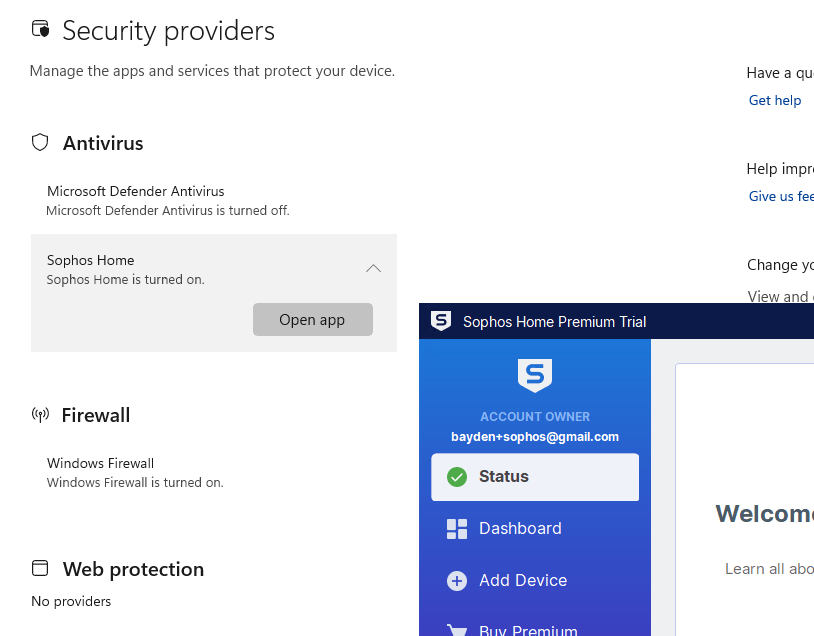This screenshot has width=814, height=636.
Task: Click the ACCOUNT OWNER label
Action: point(535,416)
